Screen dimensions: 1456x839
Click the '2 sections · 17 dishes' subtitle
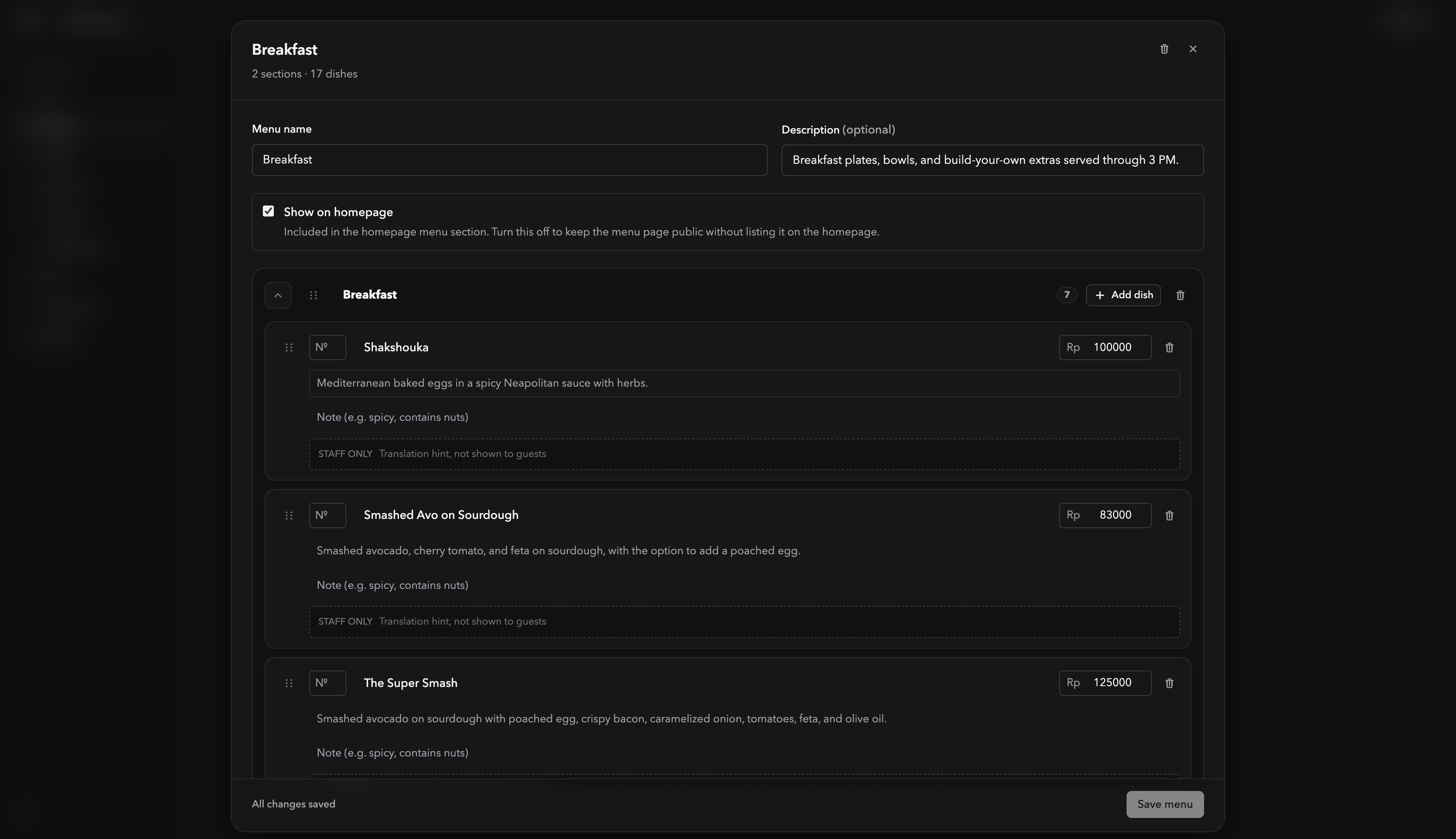[304, 74]
